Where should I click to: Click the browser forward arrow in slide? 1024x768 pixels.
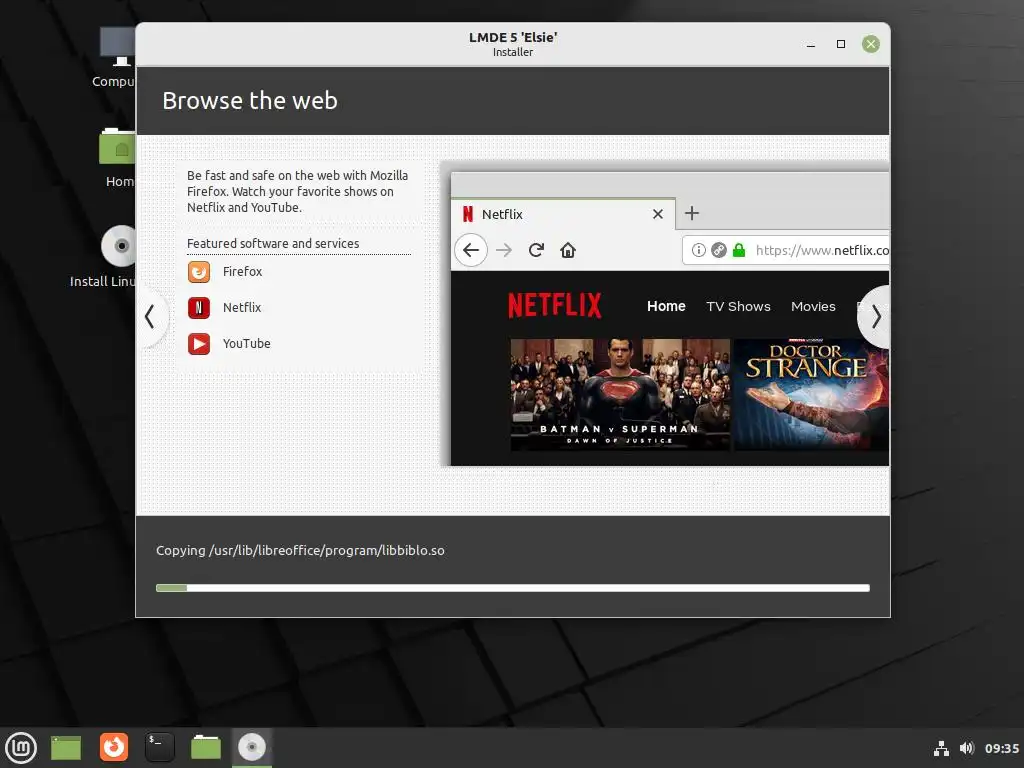[504, 250]
